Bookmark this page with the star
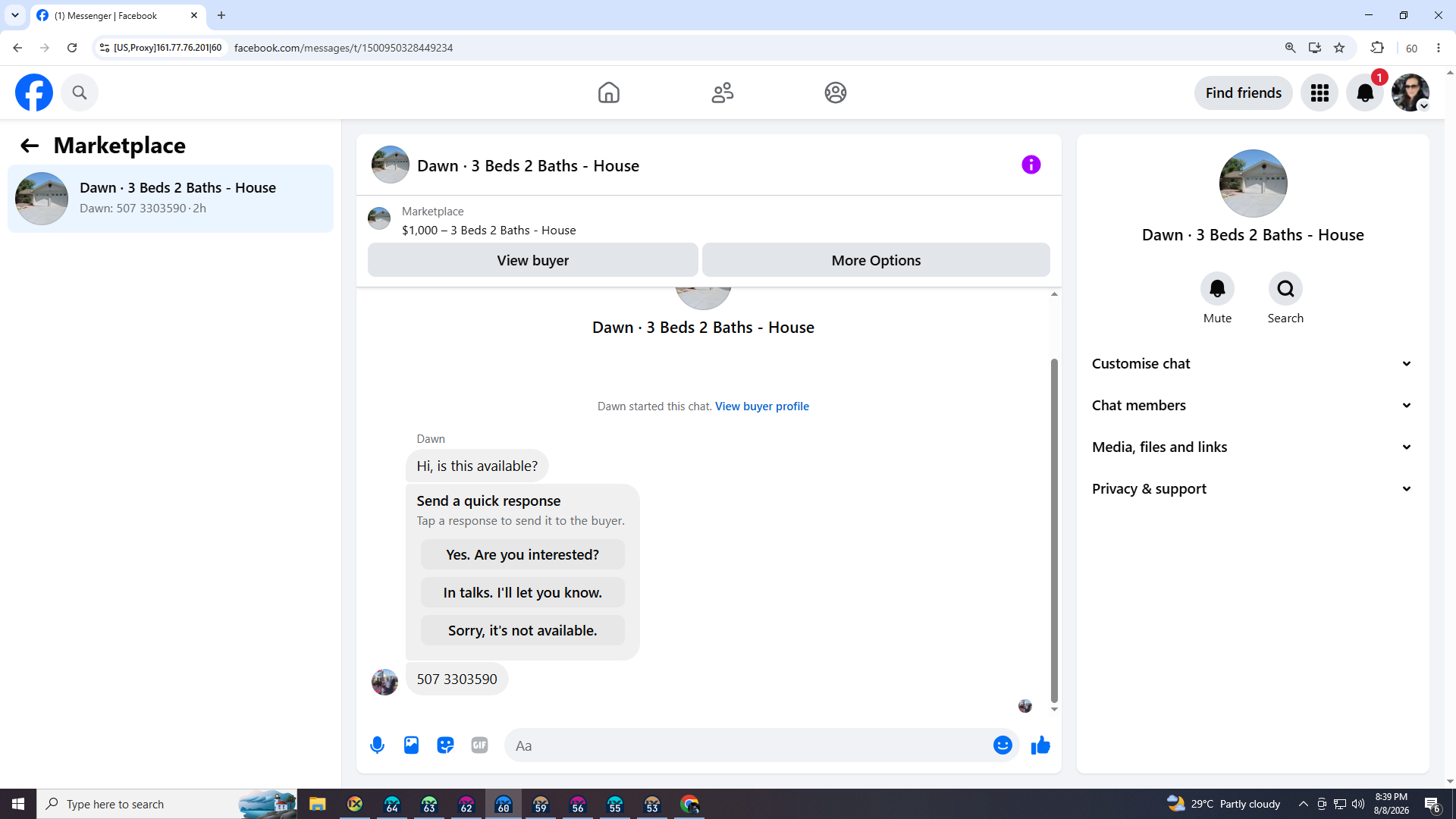Viewport: 1456px width, 819px height. point(1339,48)
